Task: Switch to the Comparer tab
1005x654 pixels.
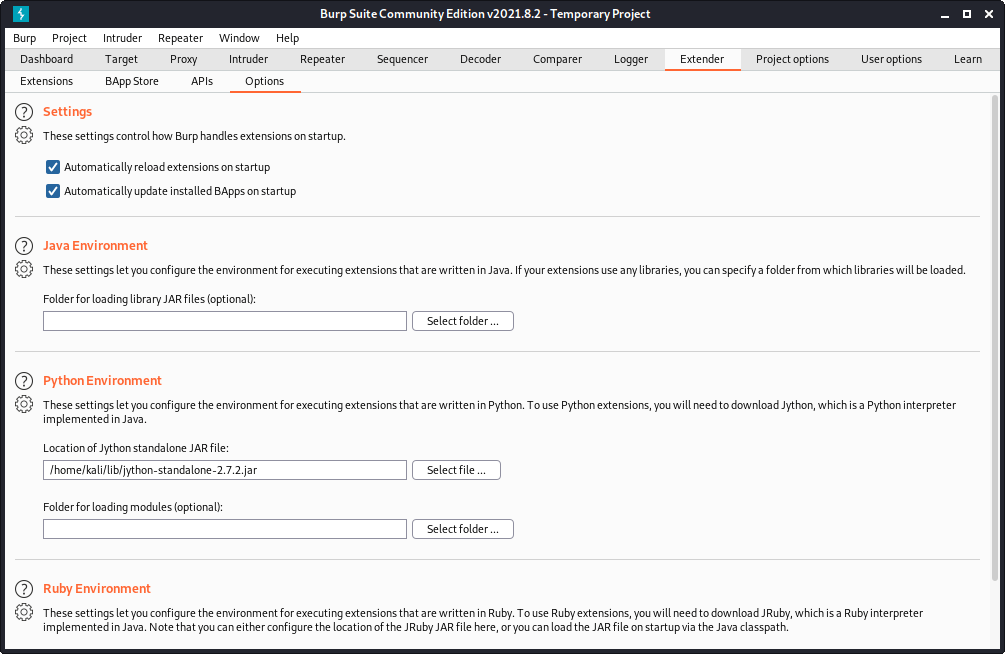Action: (557, 59)
